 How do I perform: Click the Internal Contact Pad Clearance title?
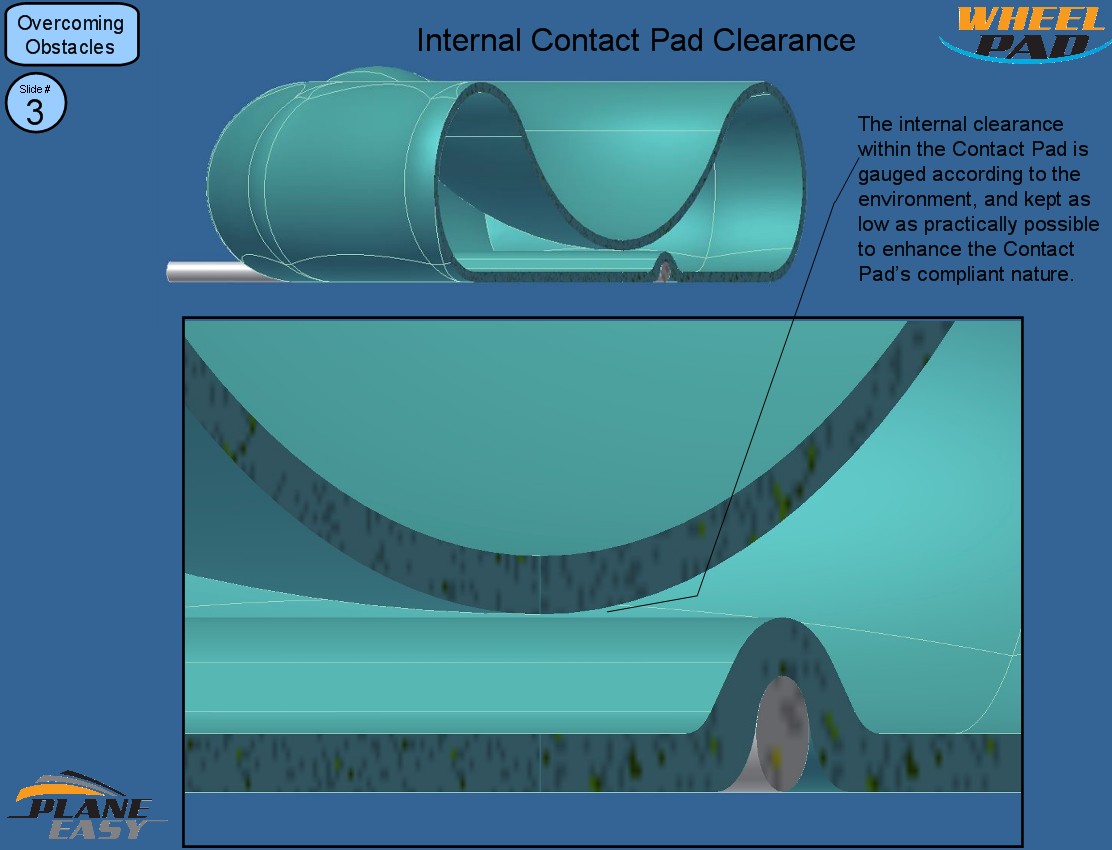[635, 40]
